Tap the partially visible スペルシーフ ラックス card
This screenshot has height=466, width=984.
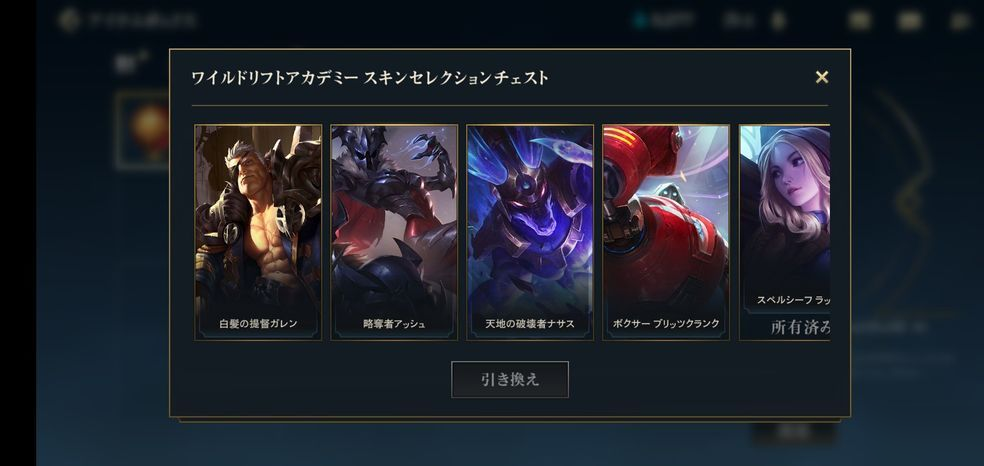tap(784, 233)
